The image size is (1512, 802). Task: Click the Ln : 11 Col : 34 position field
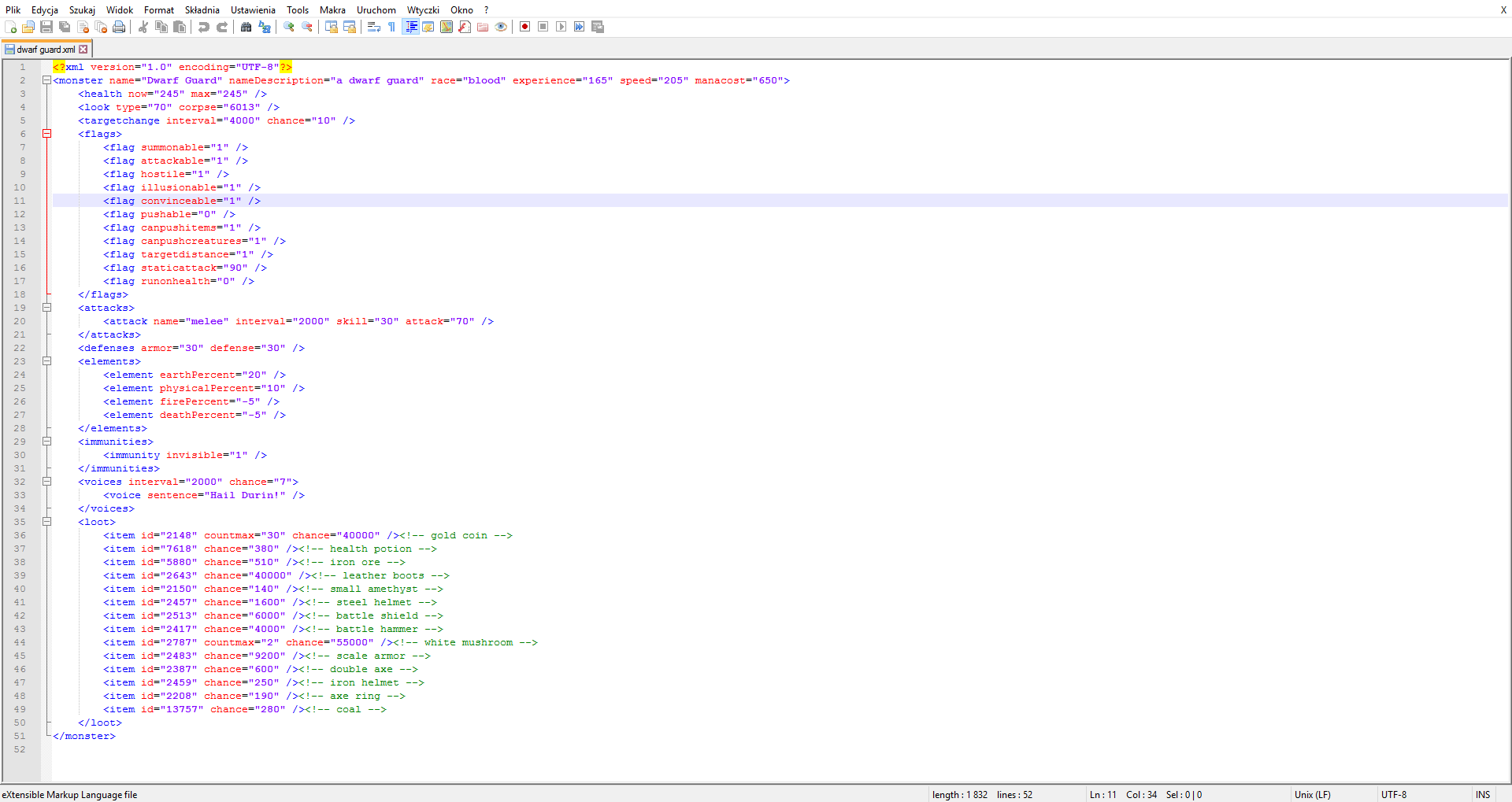1123,794
